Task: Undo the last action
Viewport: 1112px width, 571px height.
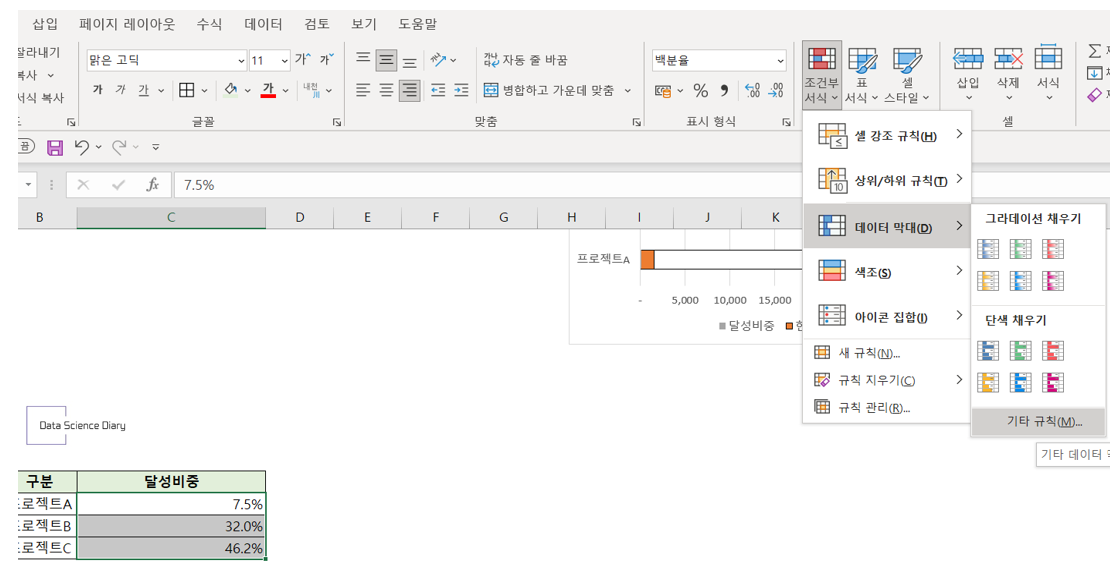Action: tap(82, 147)
